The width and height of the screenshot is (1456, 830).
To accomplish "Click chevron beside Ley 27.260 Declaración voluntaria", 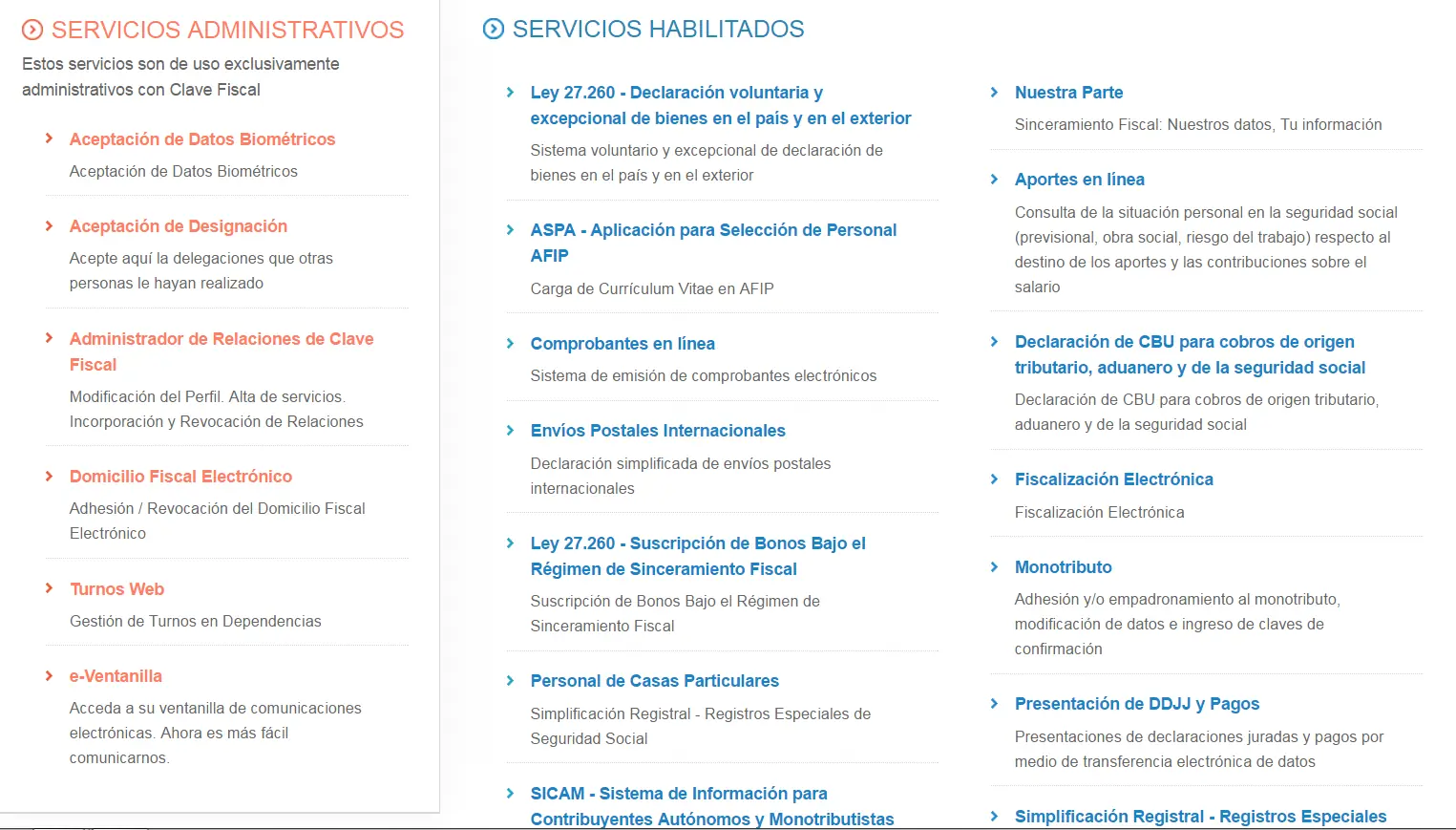I will (510, 92).
